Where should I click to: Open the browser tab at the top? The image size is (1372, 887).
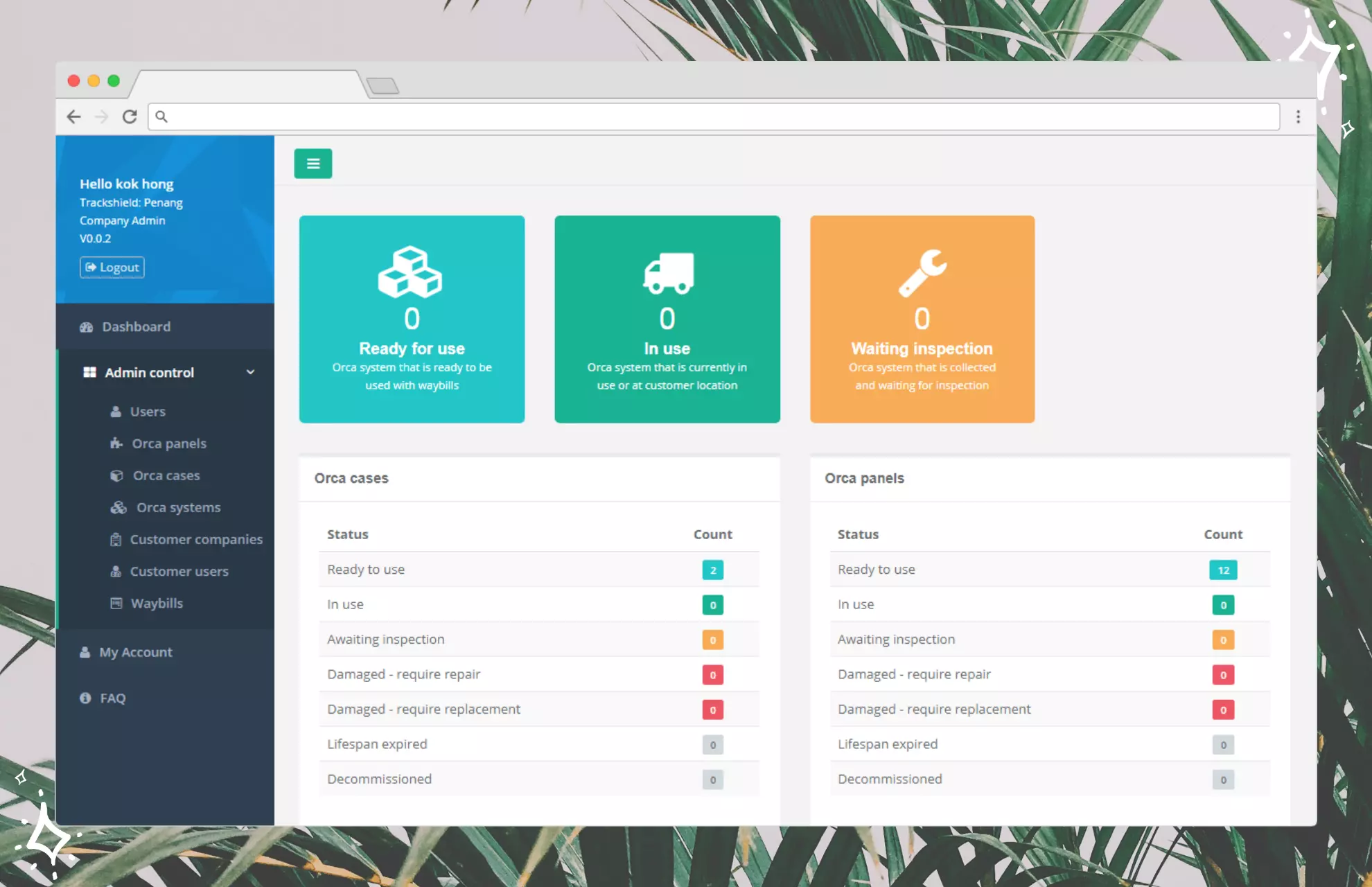pos(249,83)
